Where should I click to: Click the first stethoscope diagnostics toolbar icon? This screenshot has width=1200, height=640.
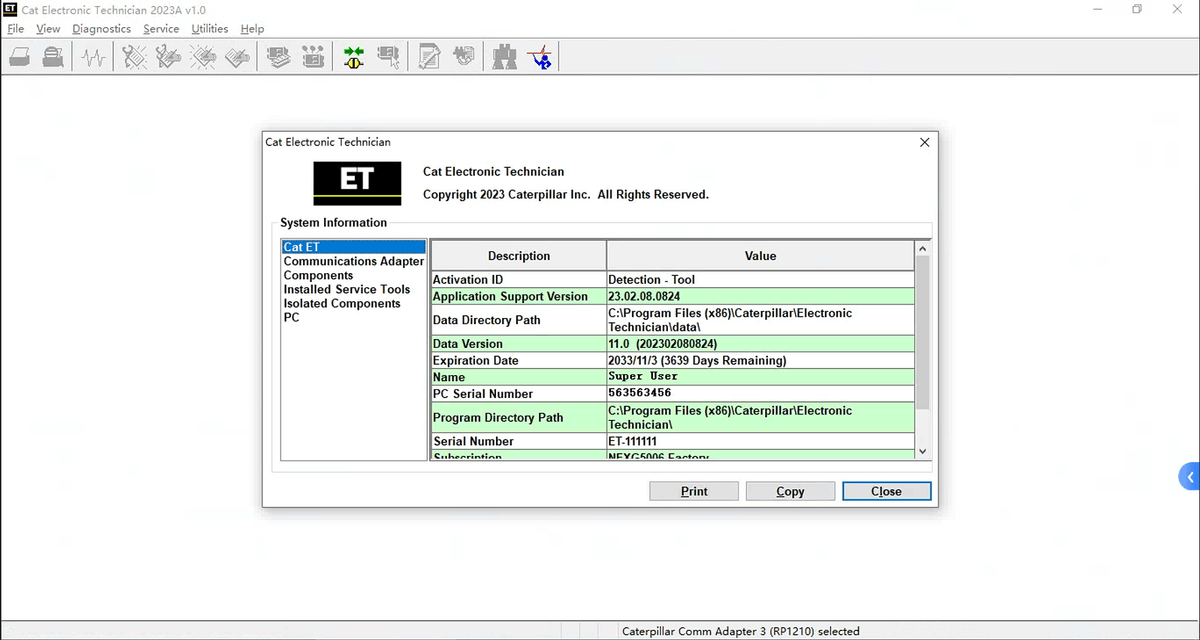pos(134,57)
